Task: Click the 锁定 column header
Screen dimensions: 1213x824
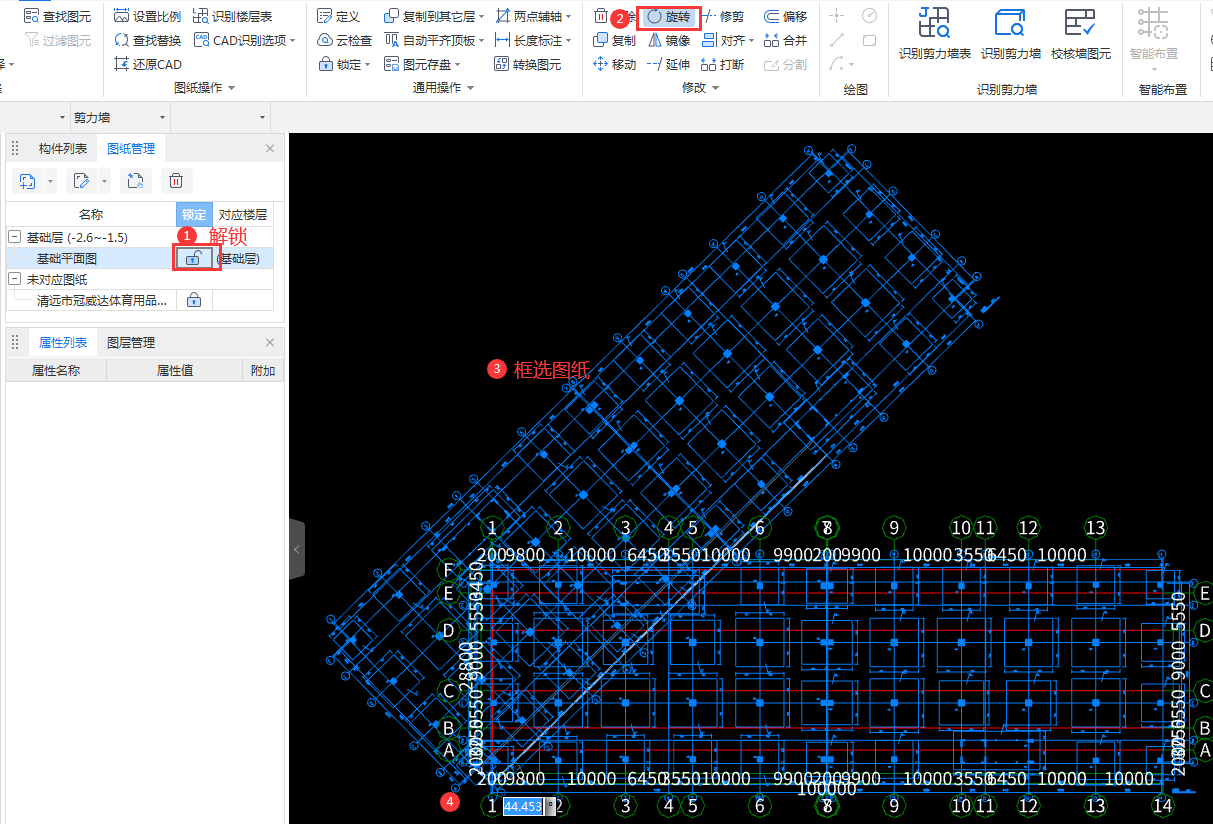Action: click(x=194, y=214)
